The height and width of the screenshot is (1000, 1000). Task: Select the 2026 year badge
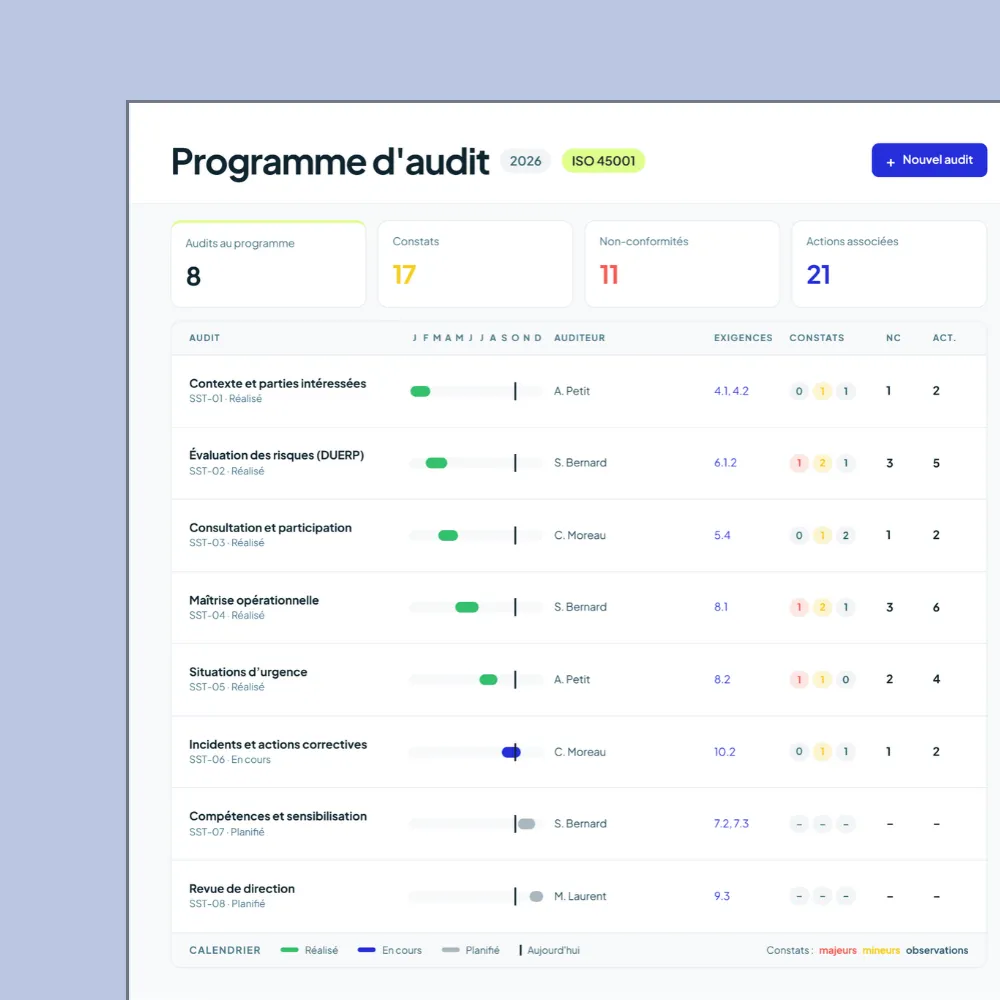(525, 161)
